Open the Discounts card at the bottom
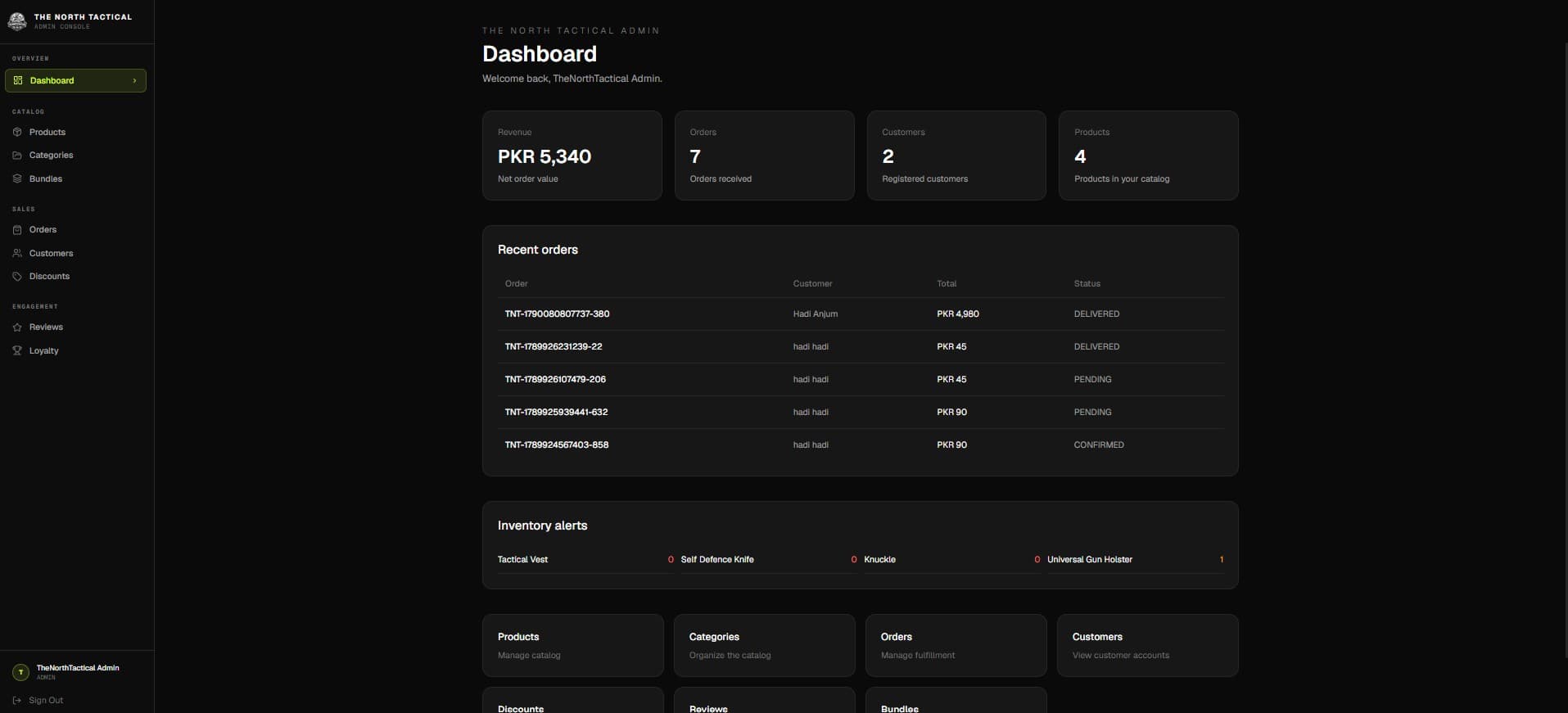This screenshot has height=713, width=1568. tap(573, 701)
